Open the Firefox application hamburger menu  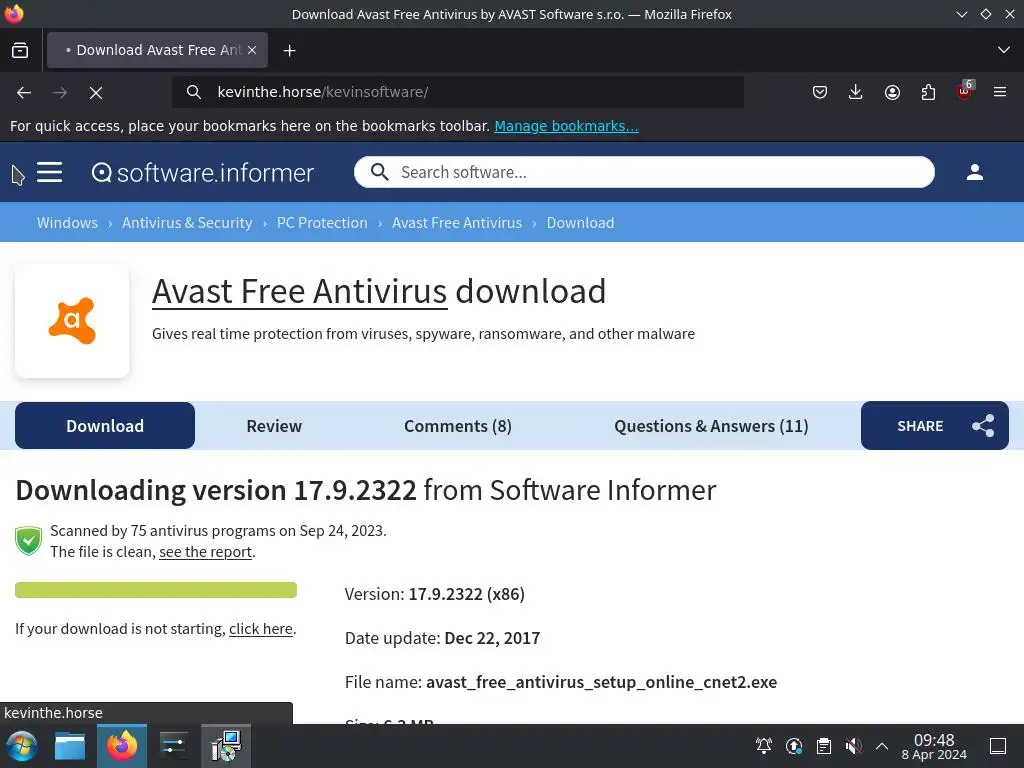(1000, 93)
